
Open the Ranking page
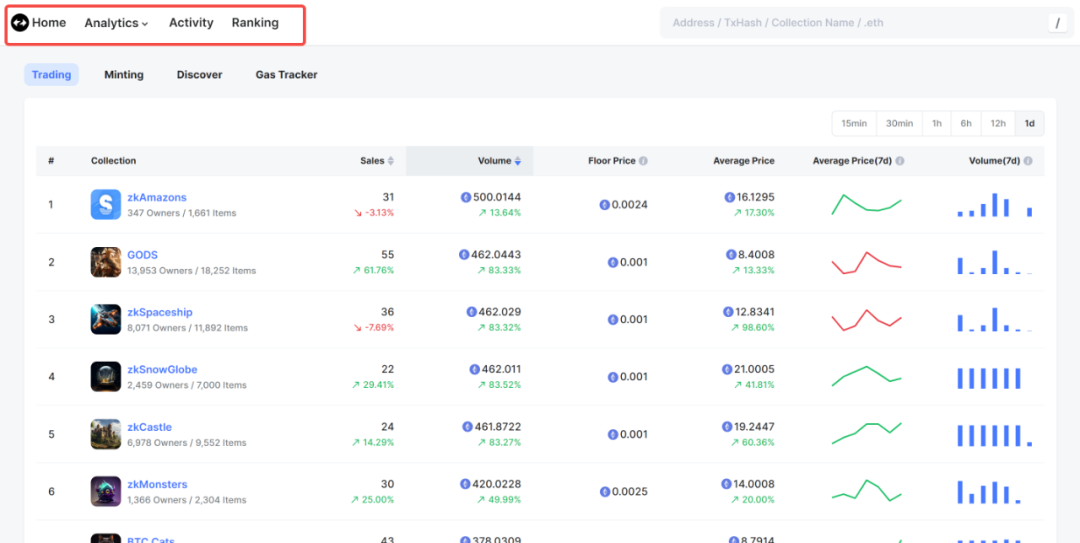coord(255,23)
